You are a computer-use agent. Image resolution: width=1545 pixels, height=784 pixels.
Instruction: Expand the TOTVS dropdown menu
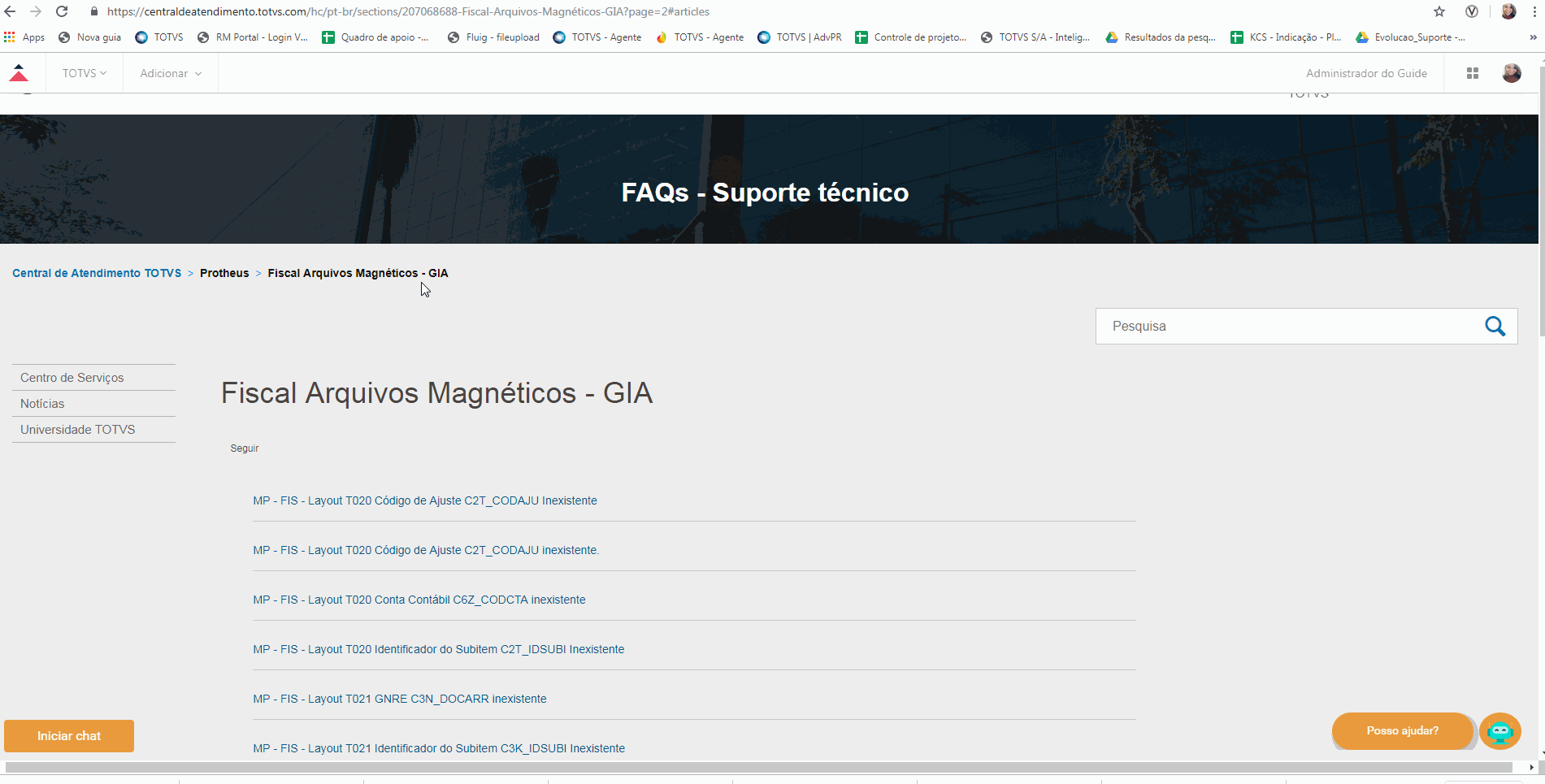click(85, 73)
